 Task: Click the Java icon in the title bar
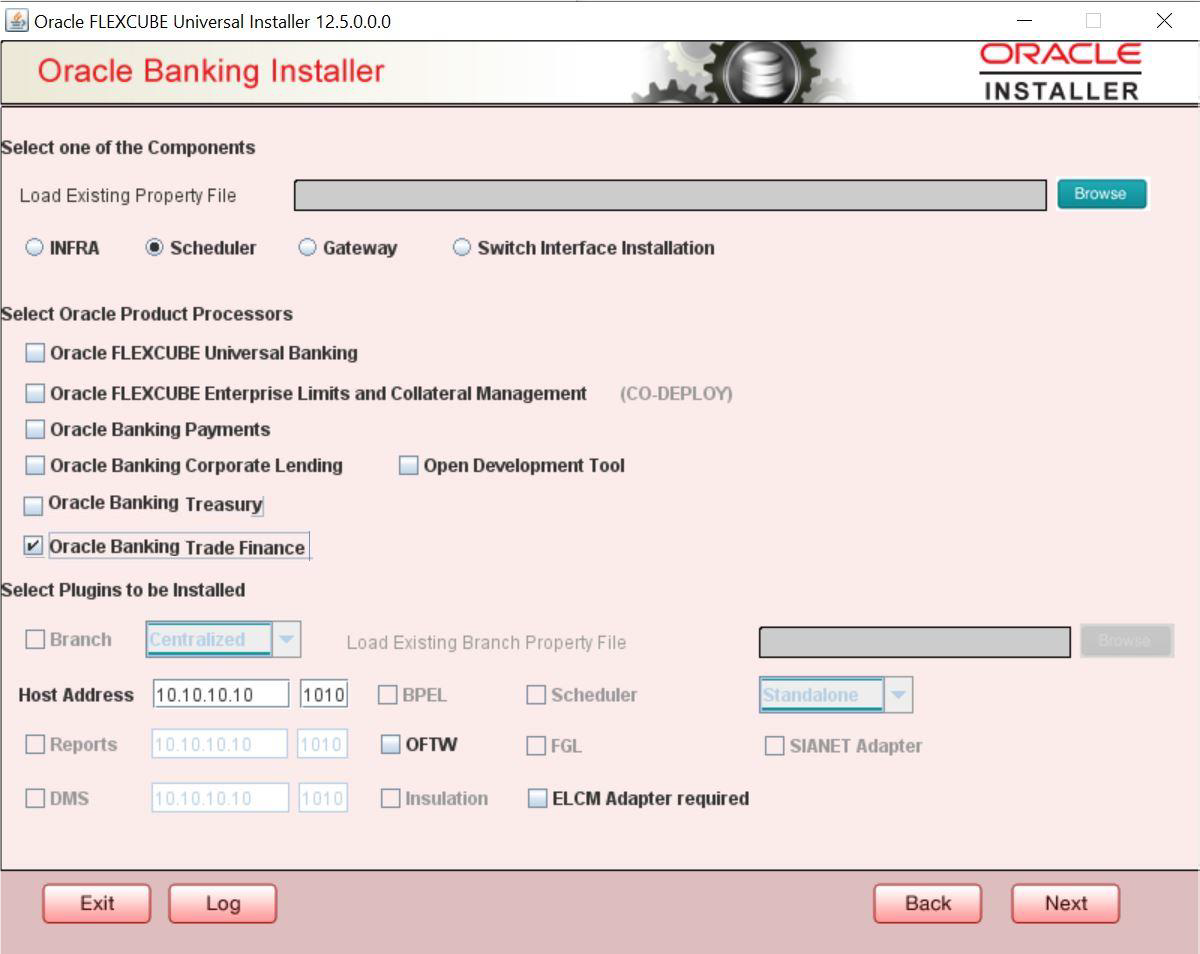(17, 21)
